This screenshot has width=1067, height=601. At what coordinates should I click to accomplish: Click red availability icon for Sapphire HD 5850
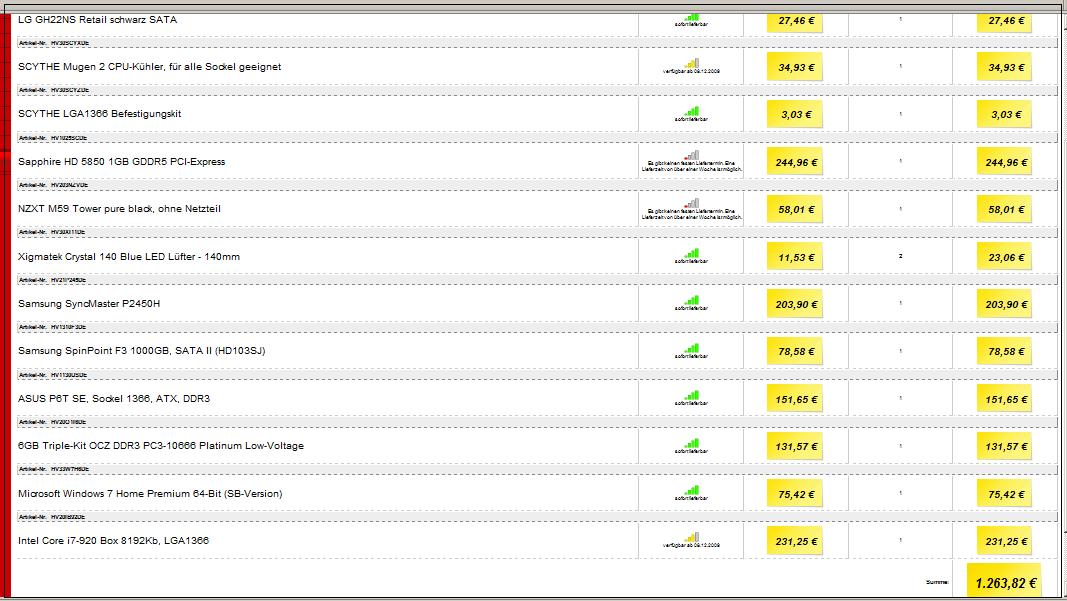[x=691, y=156]
